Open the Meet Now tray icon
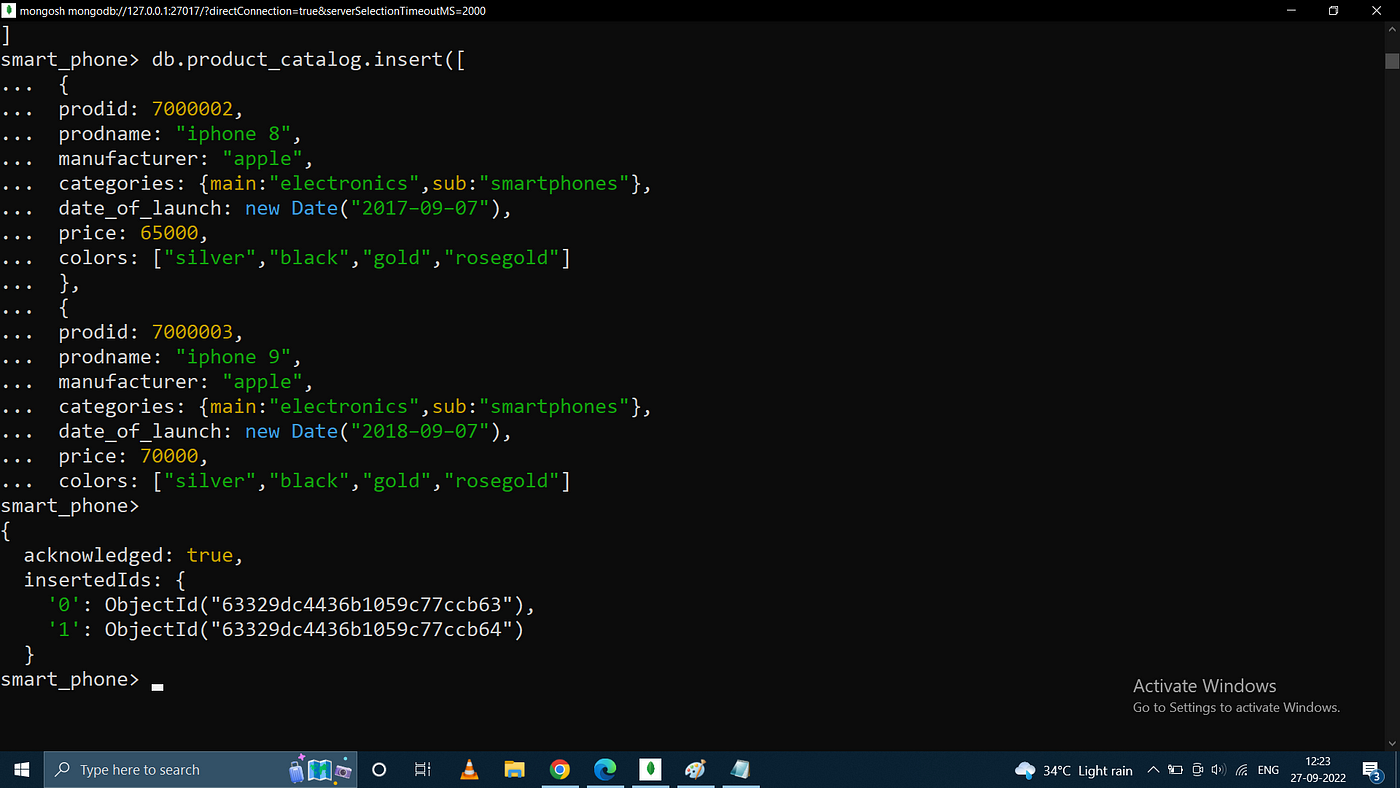Viewport: 1400px width, 788px height. pos(1197,770)
